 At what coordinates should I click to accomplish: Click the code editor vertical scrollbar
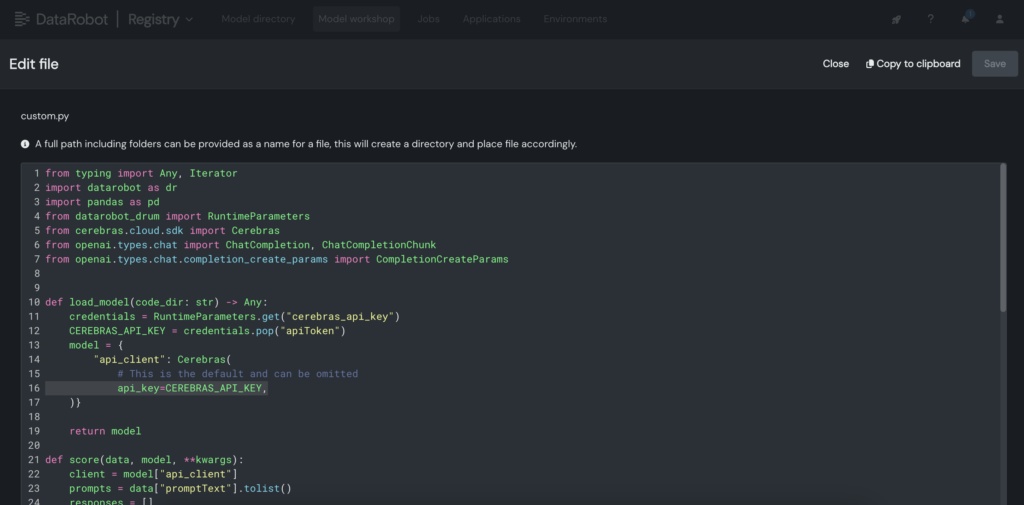click(1003, 238)
